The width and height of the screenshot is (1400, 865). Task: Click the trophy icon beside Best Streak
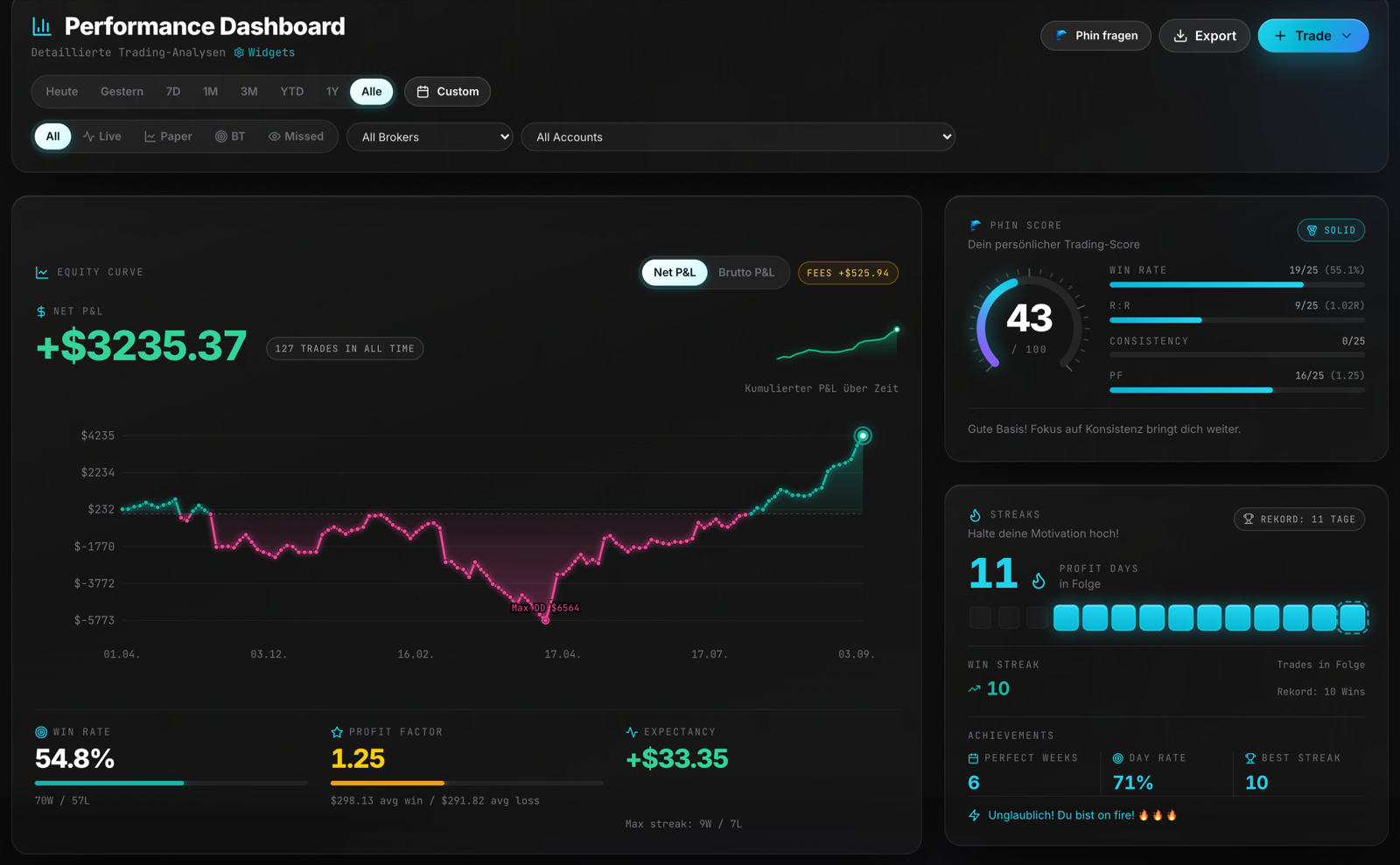tap(1250, 758)
